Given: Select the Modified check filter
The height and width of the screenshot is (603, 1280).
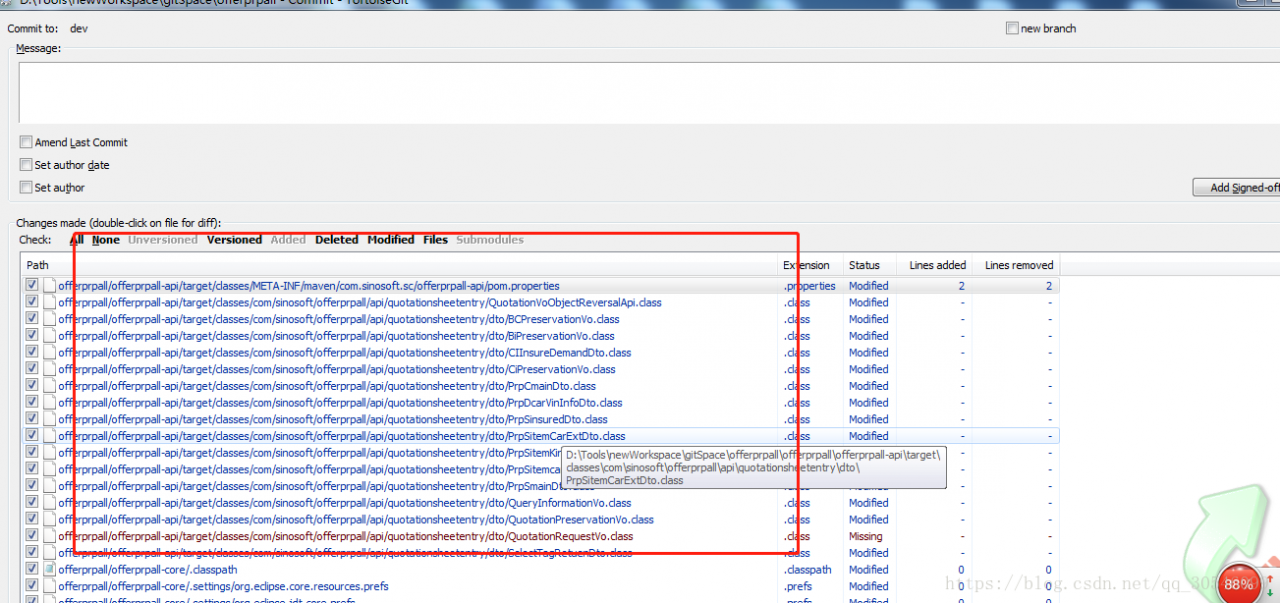Looking at the screenshot, I should click(x=390, y=240).
